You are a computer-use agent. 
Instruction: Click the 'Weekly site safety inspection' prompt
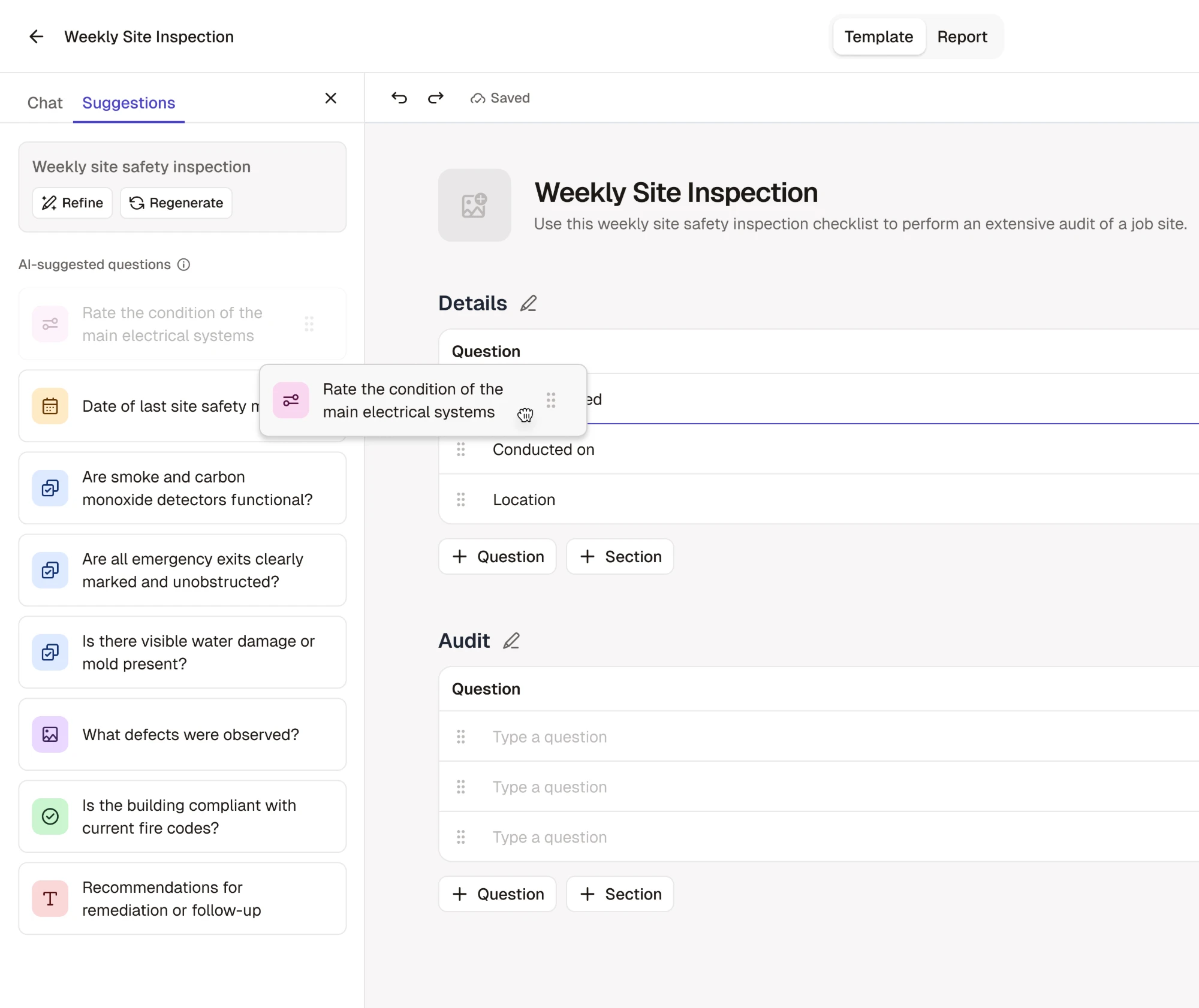pyautogui.click(x=141, y=167)
